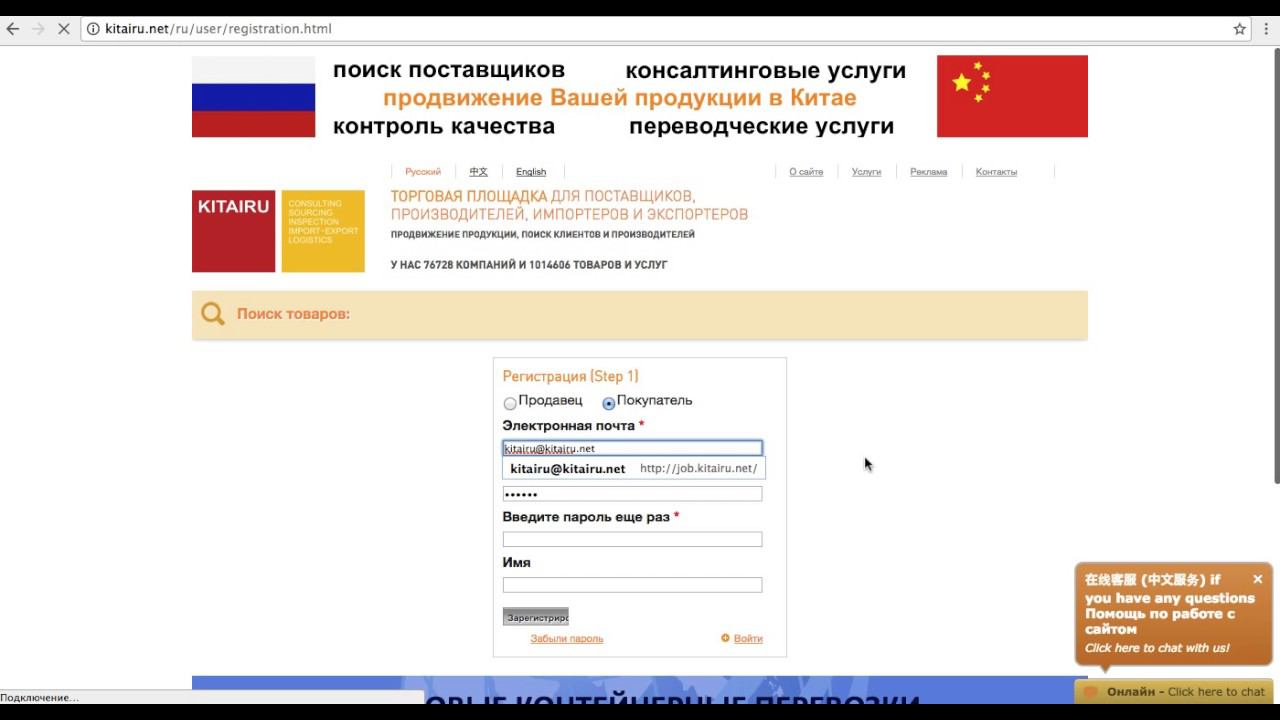Bookmark page with the star icon
The image size is (1280, 720).
coord(1240,29)
